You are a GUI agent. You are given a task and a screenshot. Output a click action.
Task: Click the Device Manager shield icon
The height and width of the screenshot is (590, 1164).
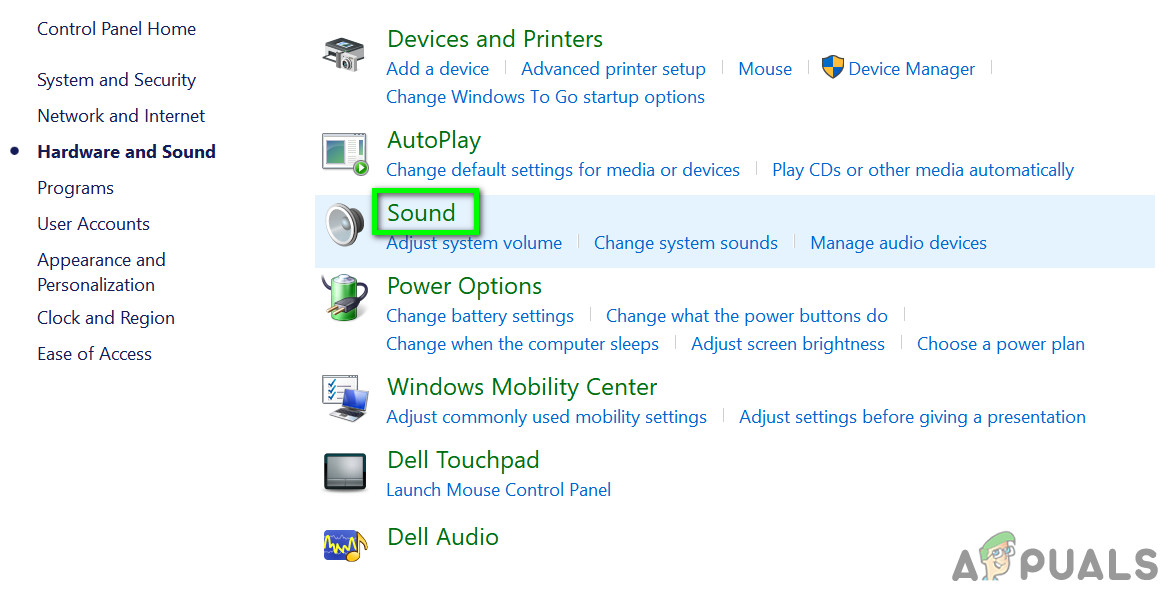832,68
